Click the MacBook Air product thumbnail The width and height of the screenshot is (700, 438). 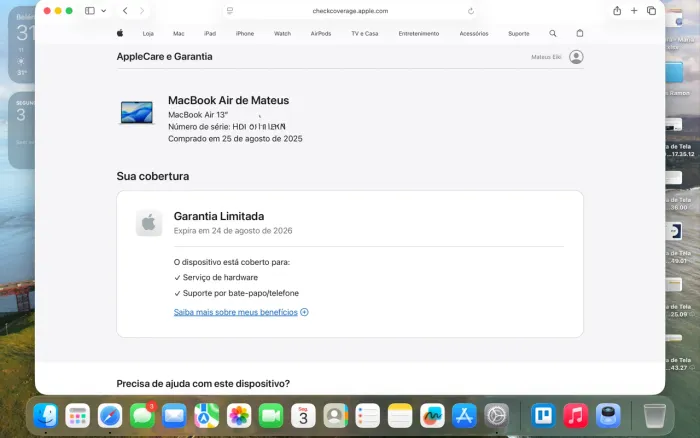[137, 113]
